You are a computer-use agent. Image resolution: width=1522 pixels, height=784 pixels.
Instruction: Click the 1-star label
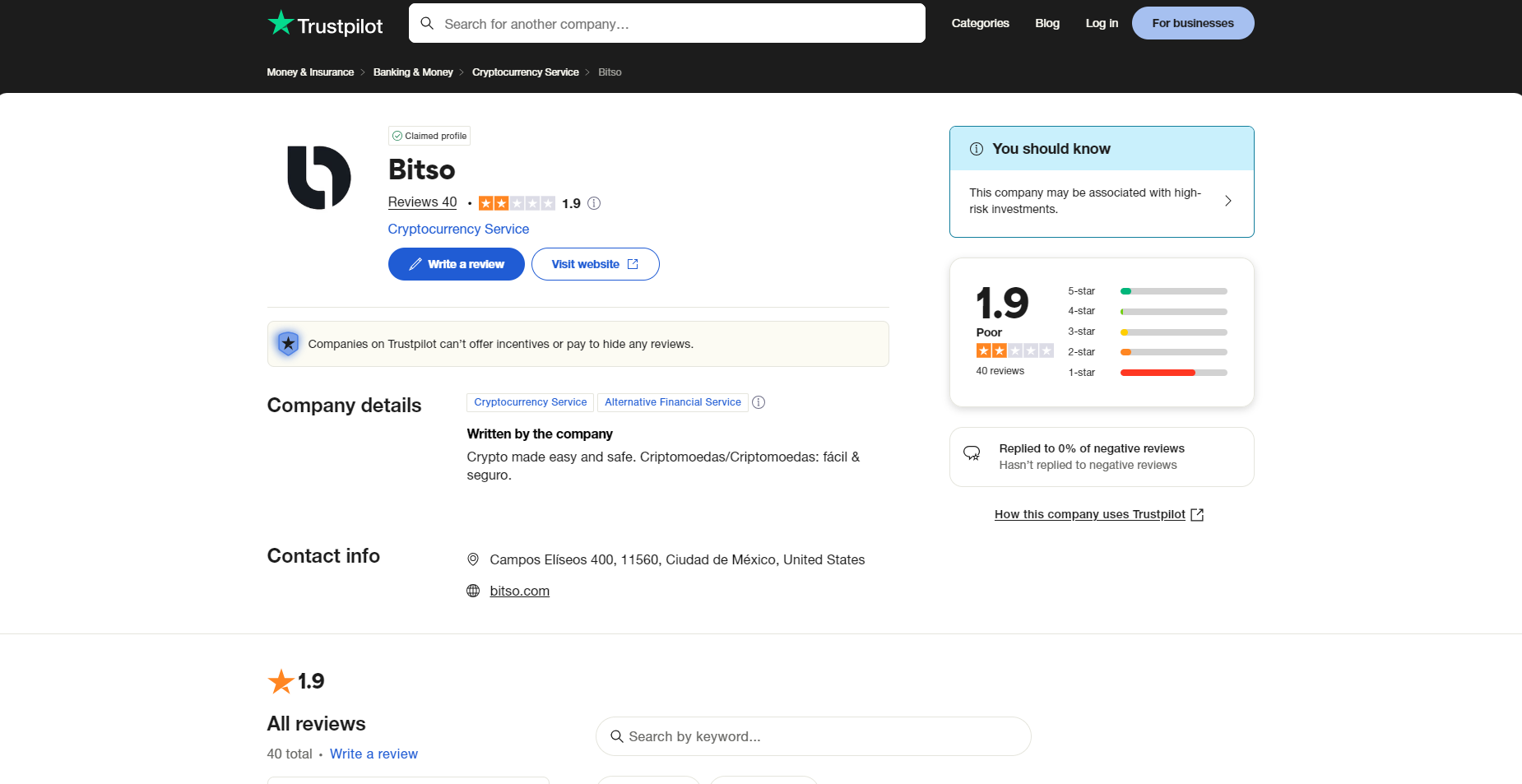1081,373
